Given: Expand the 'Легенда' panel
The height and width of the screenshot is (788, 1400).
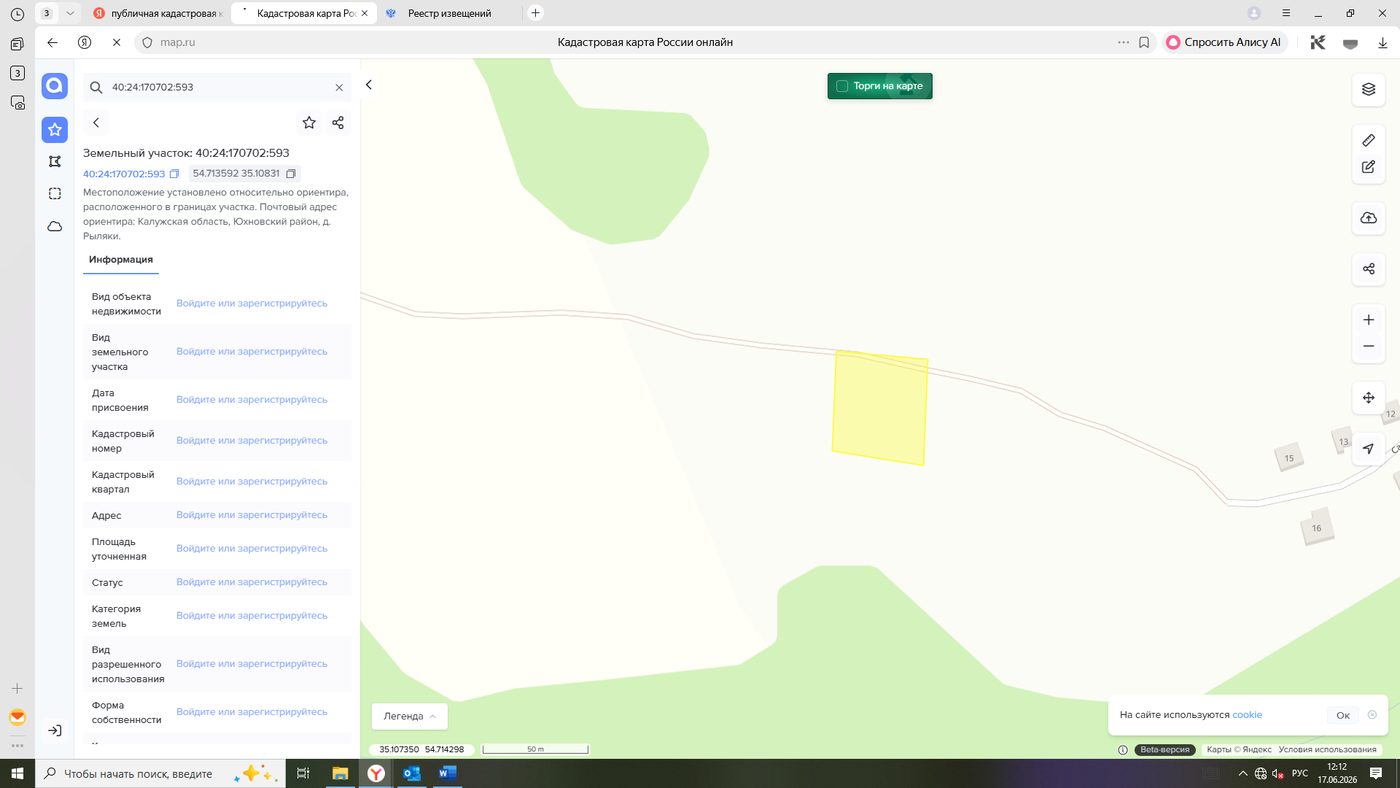Looking at the screenshot, I should (409, 716).
